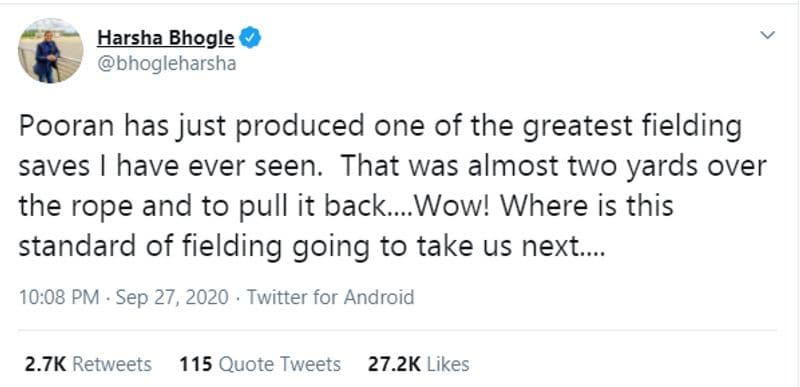The height and width of the screenshot is (387, 800).
Task: Click the 10:08 PM timestamp
Action: pos(59,297)
